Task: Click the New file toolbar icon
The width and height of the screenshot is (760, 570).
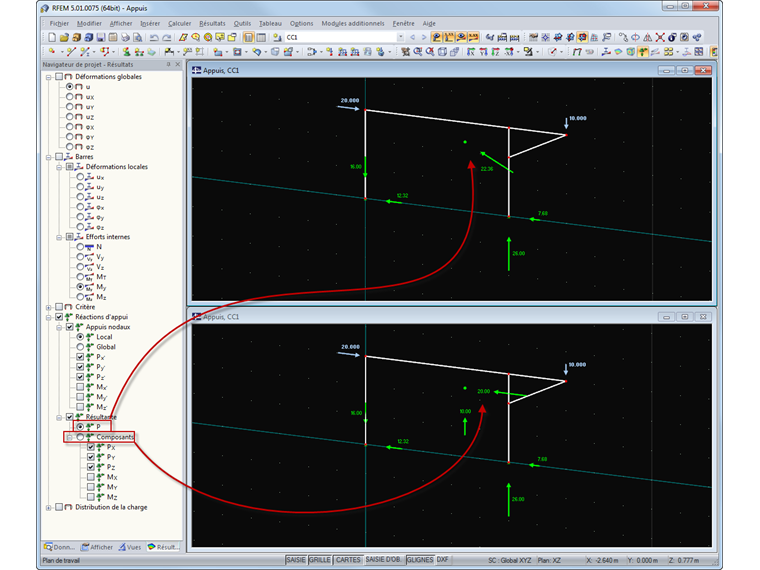Action: click(52, 37)
